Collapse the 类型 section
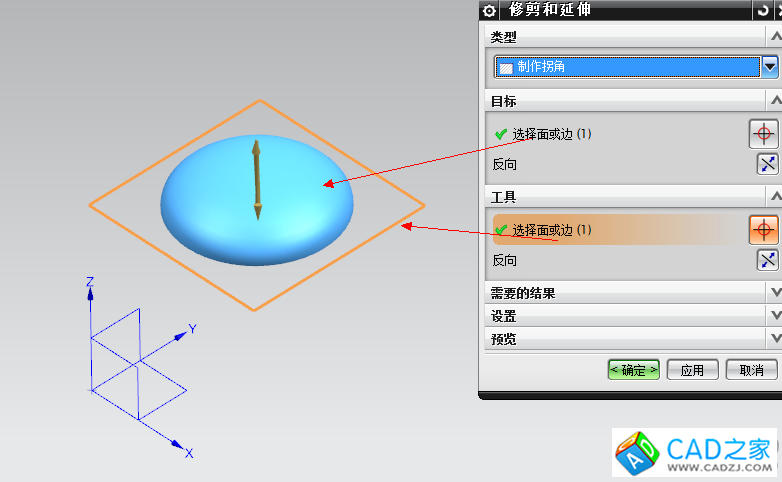The width and height of the screenshot is (782, 482). click(774, 37)
